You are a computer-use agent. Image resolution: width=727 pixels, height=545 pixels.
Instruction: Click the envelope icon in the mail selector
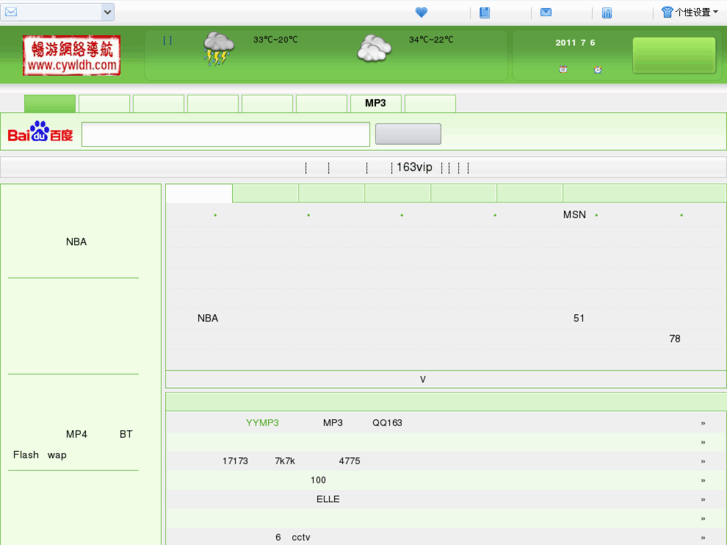[x=11, y=12]
